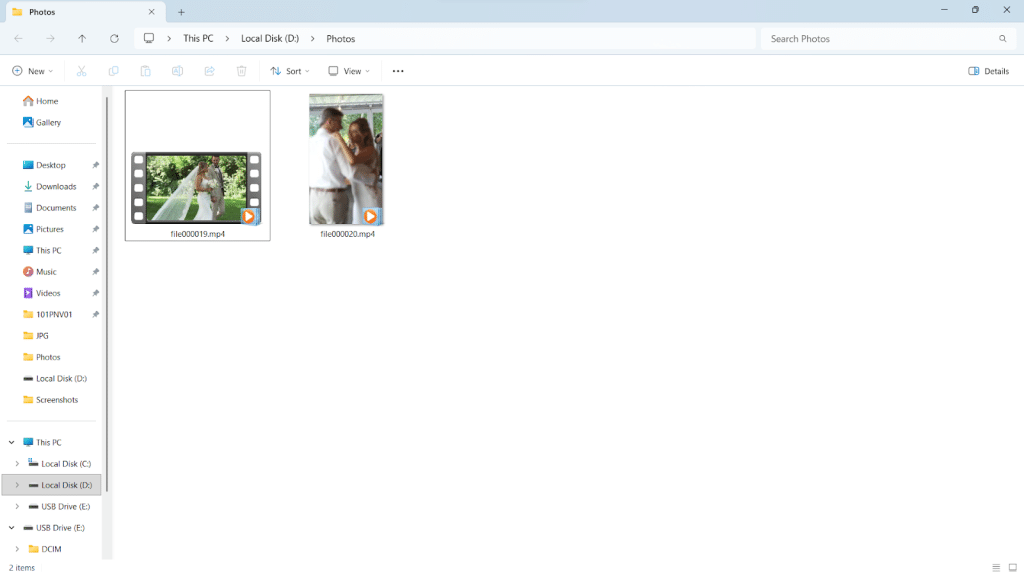Select the file000020.mp4 video thumbnail

tap(346, 160)
